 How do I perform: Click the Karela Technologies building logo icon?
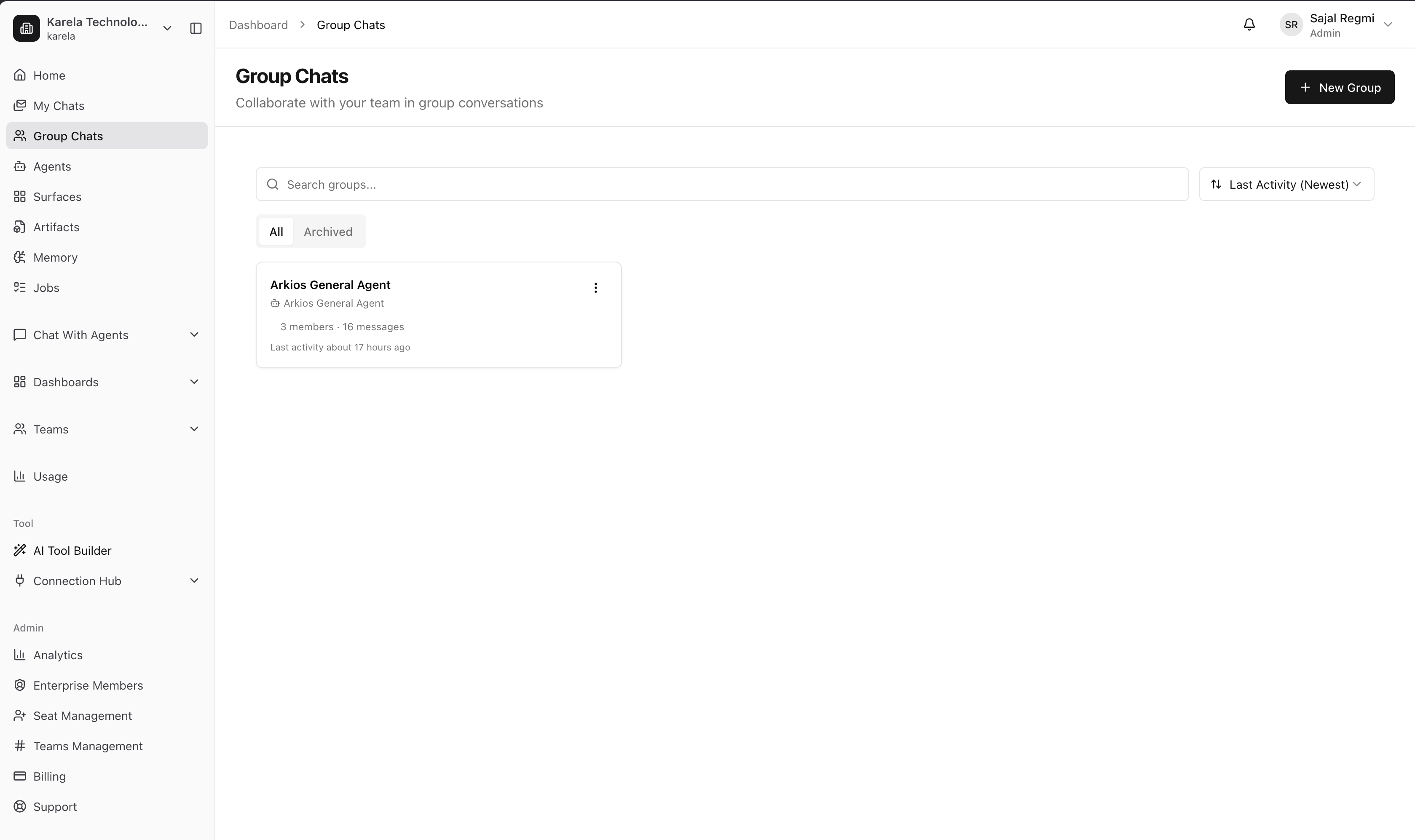point(27,28)
